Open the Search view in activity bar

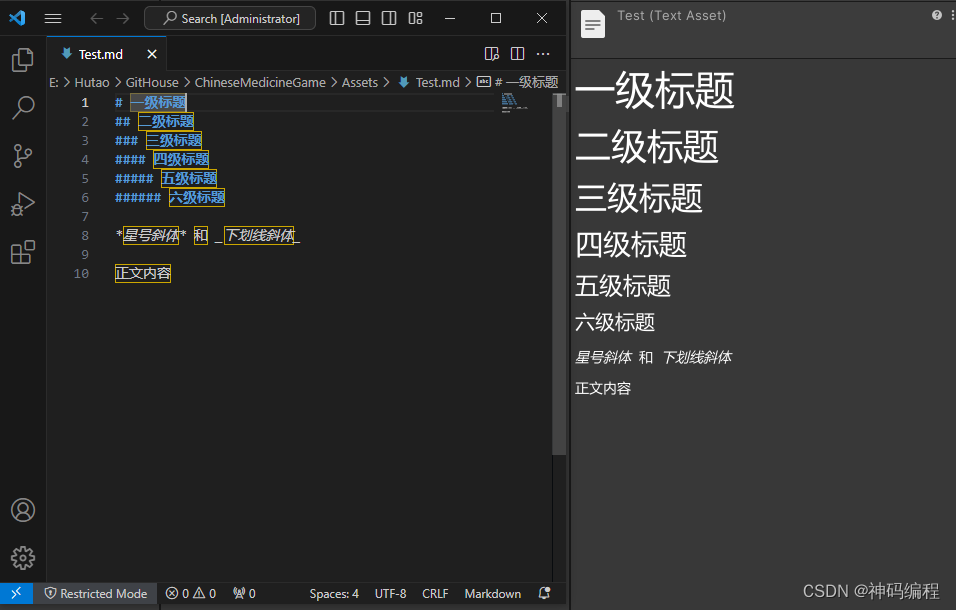pos(23,108)
